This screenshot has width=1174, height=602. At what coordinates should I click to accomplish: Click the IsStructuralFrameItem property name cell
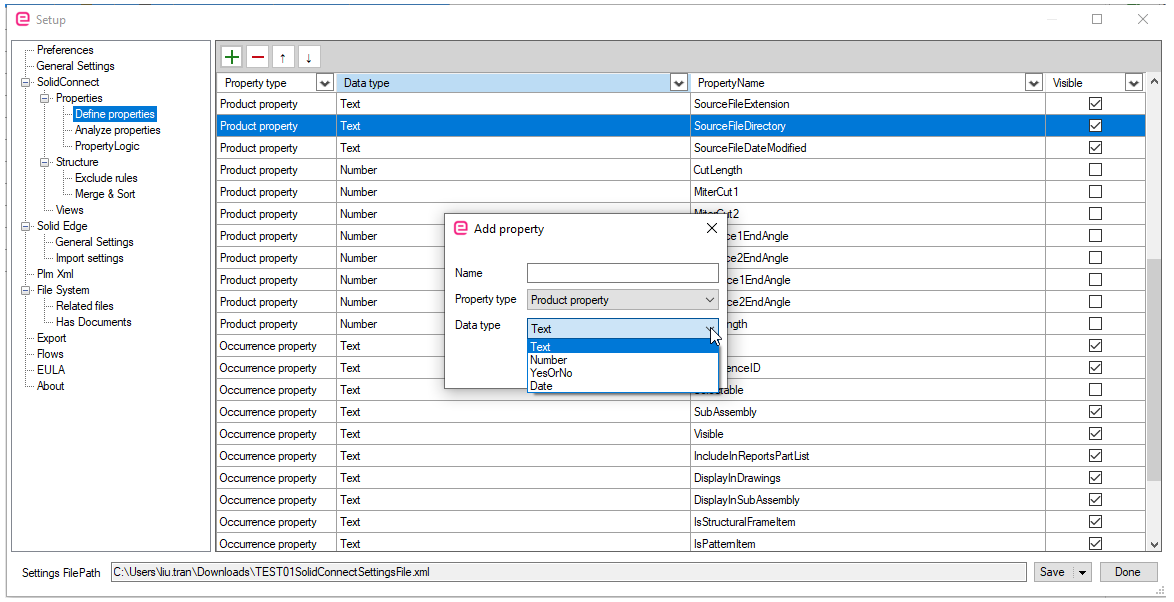click(868, 522)
